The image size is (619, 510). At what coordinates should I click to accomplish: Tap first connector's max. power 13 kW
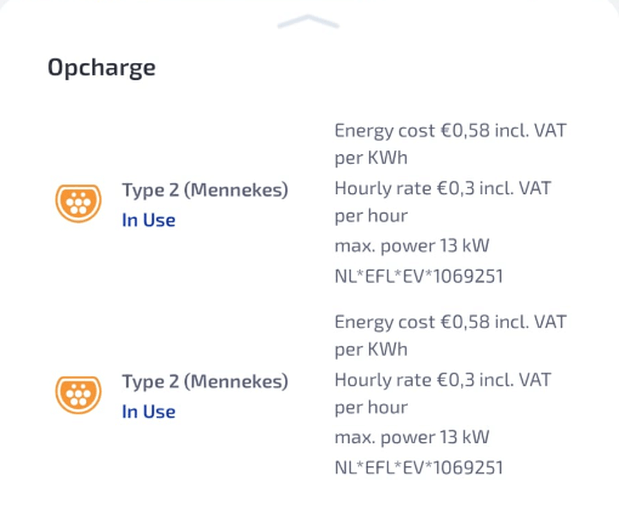click(x=412, y=246)
